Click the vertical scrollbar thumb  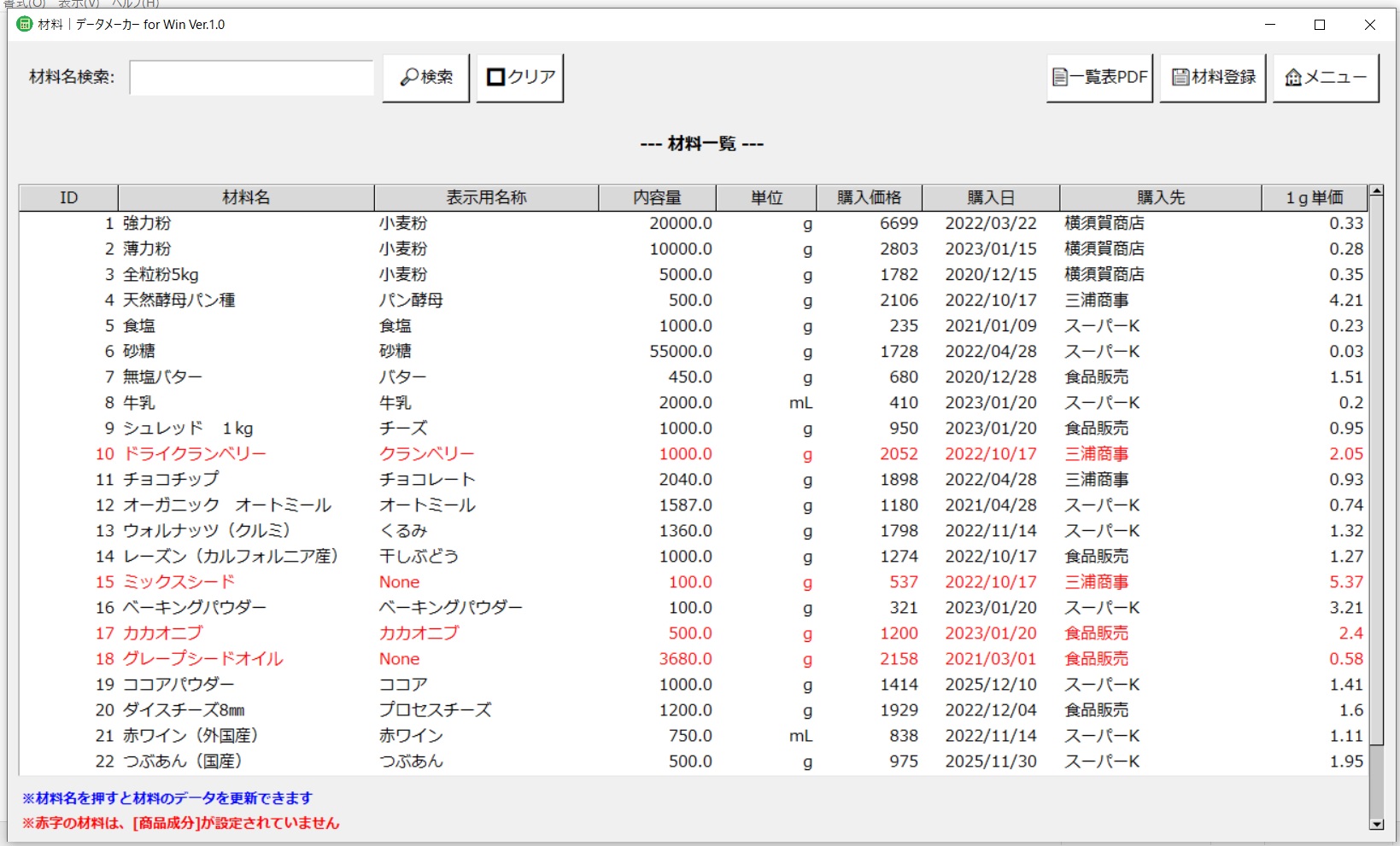(x=1376, y=470)
